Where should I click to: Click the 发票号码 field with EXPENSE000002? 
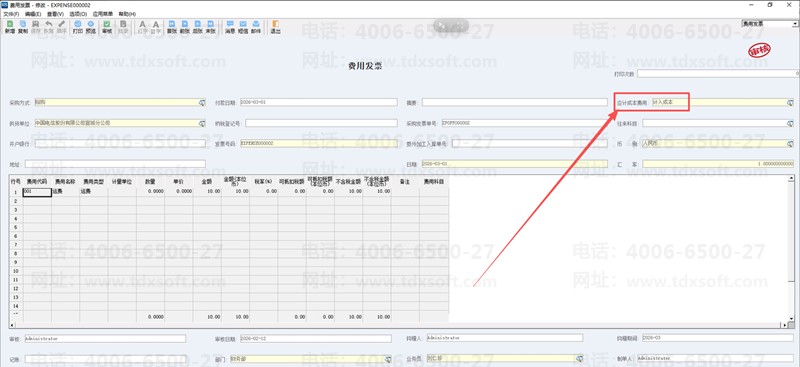(x=318, y=143)
